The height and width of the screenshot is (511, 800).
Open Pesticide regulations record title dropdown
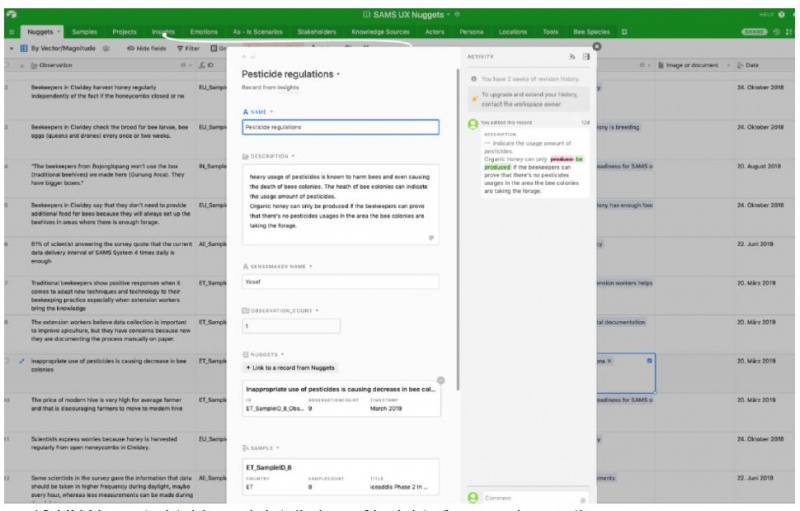click(x=338, y=74)
